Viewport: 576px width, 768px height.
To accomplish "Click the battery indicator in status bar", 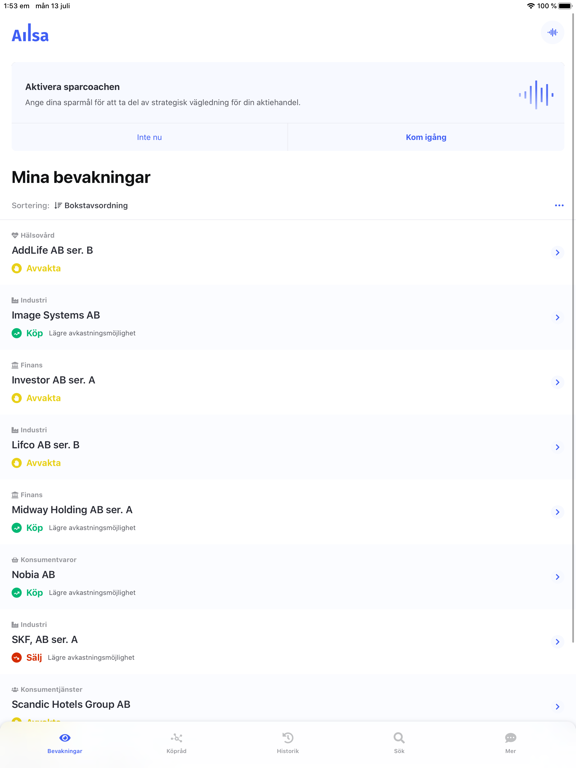I will coord(565,6).
